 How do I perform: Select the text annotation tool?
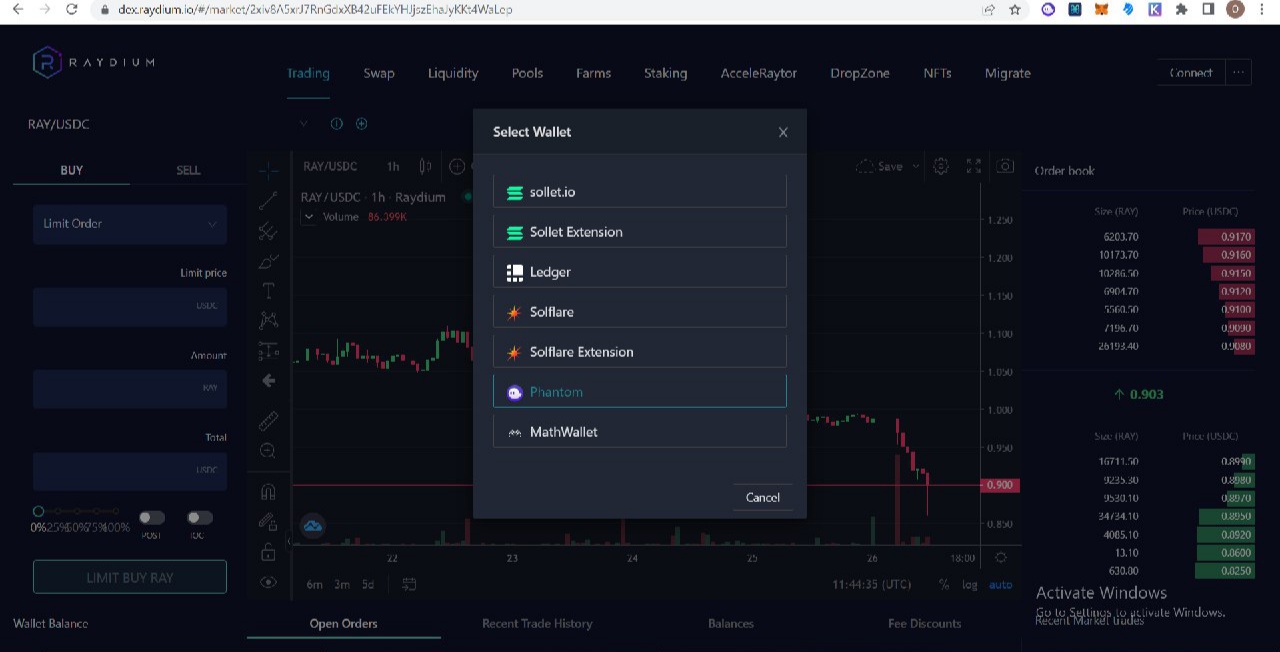(x=268, y=291)
